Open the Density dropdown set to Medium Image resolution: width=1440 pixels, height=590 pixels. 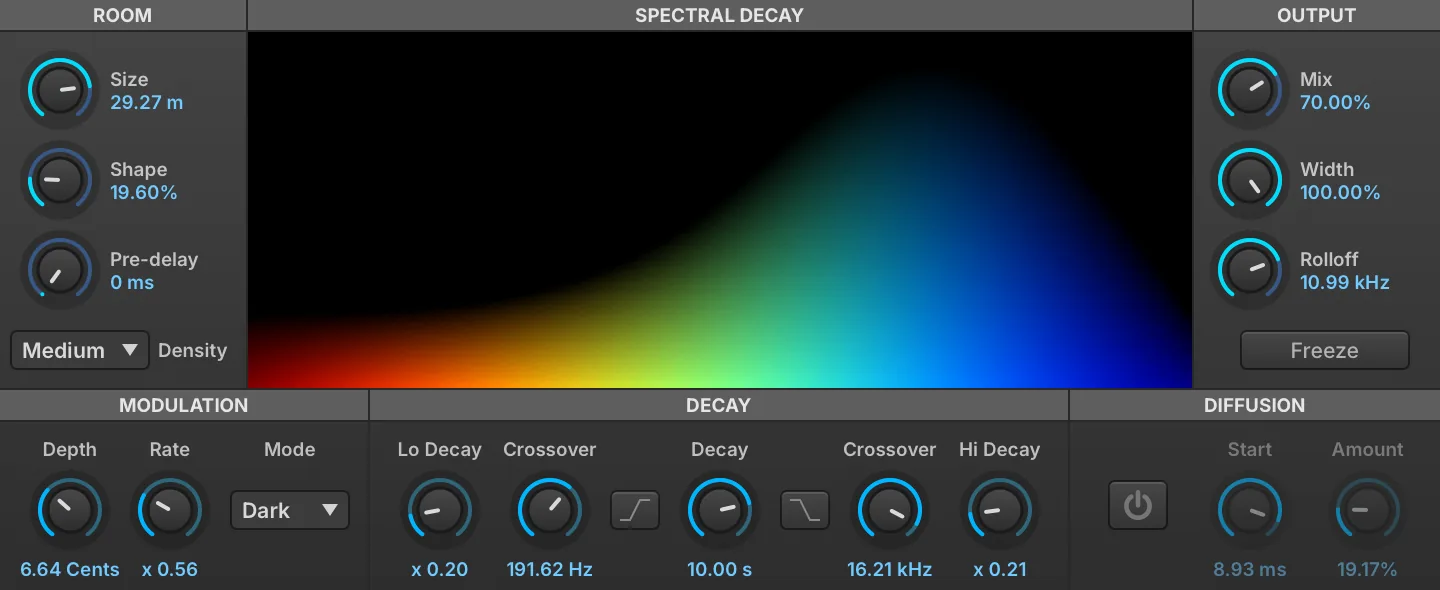(x=80, y=350)
